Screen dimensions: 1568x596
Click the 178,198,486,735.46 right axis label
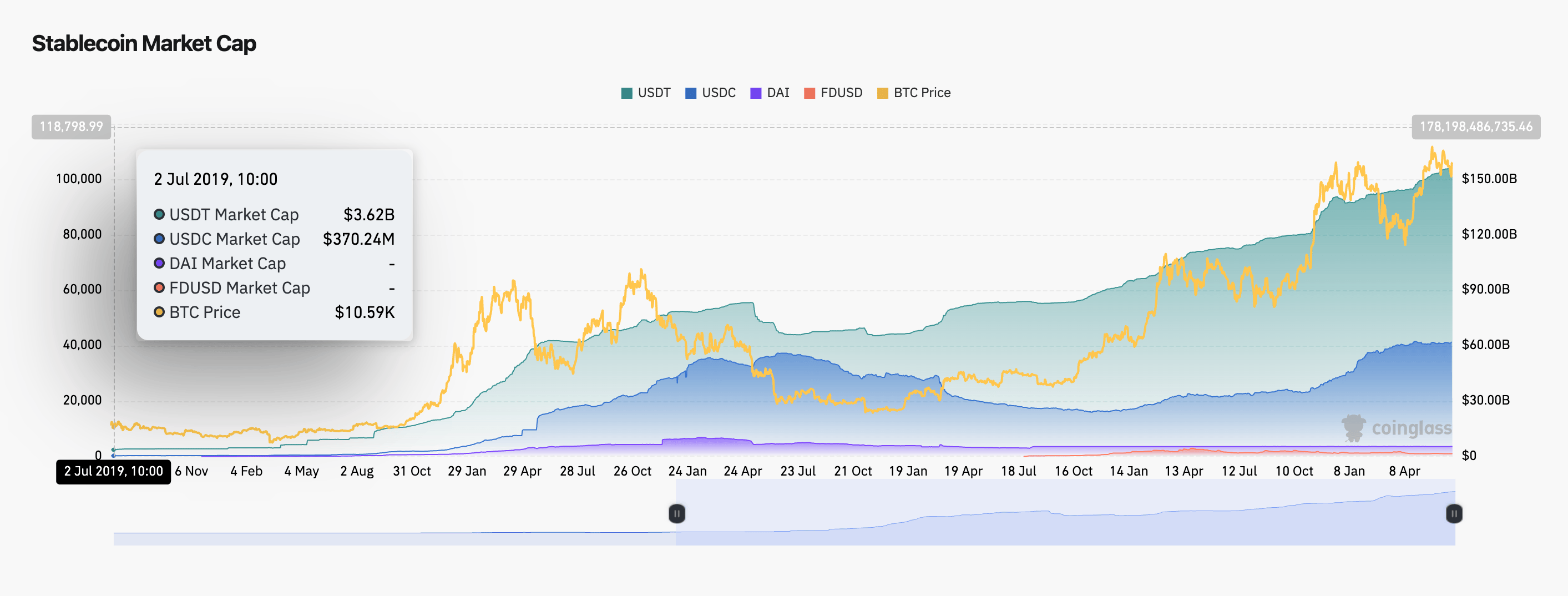click(1475, 127)
